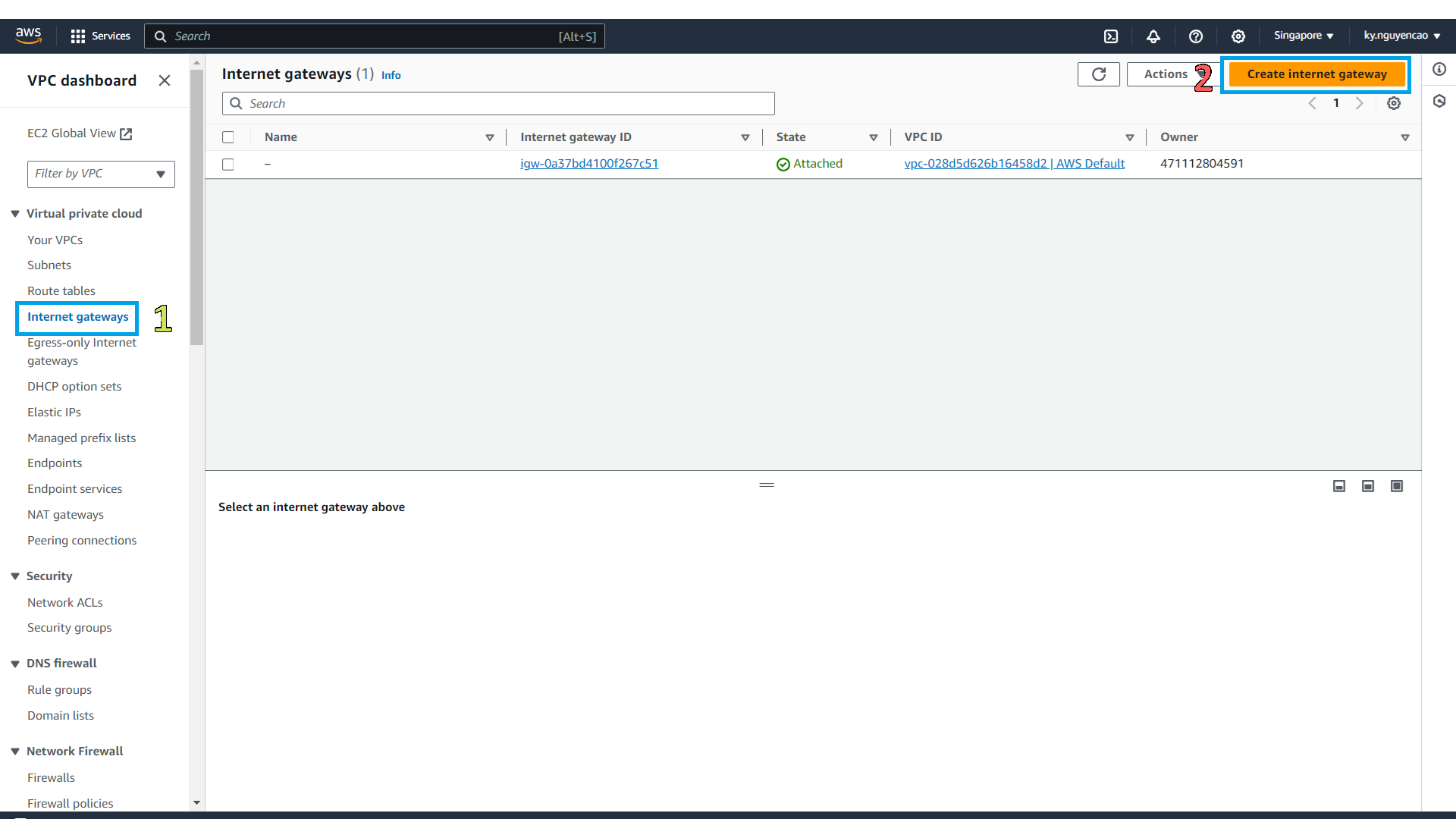
Task: Open the igw-0a37bd4100f267c51 gateway link
Action: (x=589, y=163)
